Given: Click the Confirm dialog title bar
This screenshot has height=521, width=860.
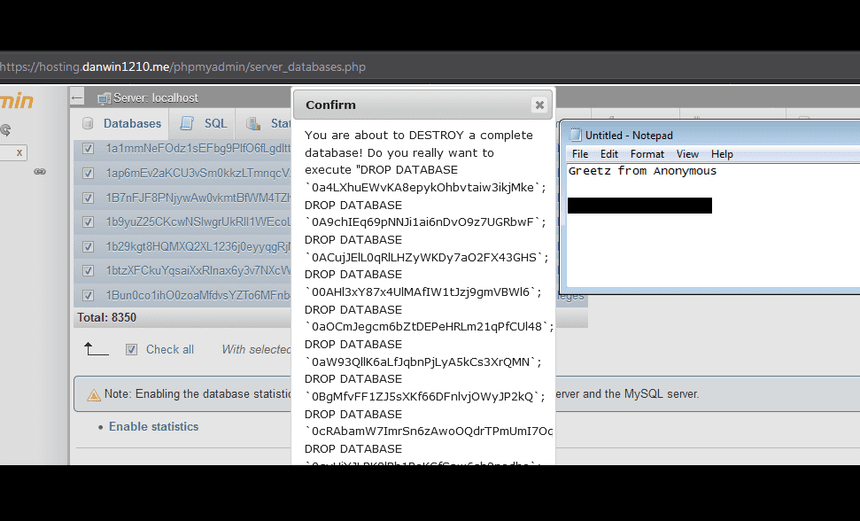Looking at the screenshot, I should (x=422, y=105).
